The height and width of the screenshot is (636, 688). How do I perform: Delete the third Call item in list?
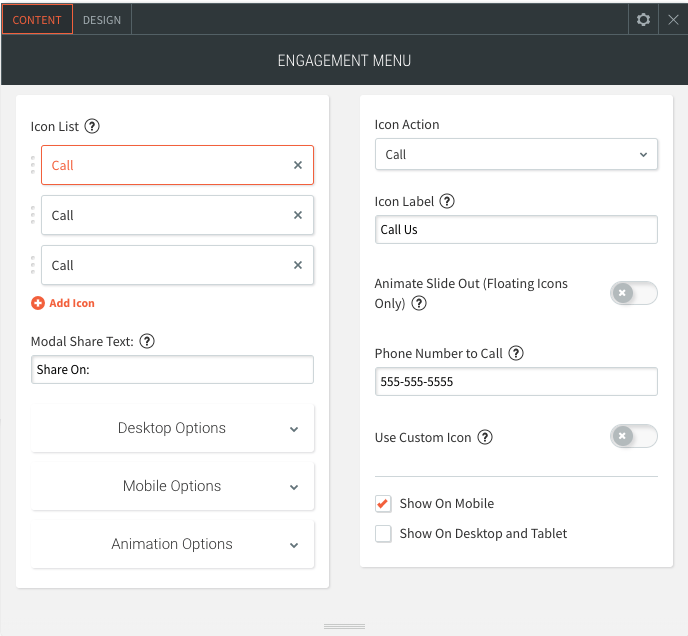click(297, 265)
